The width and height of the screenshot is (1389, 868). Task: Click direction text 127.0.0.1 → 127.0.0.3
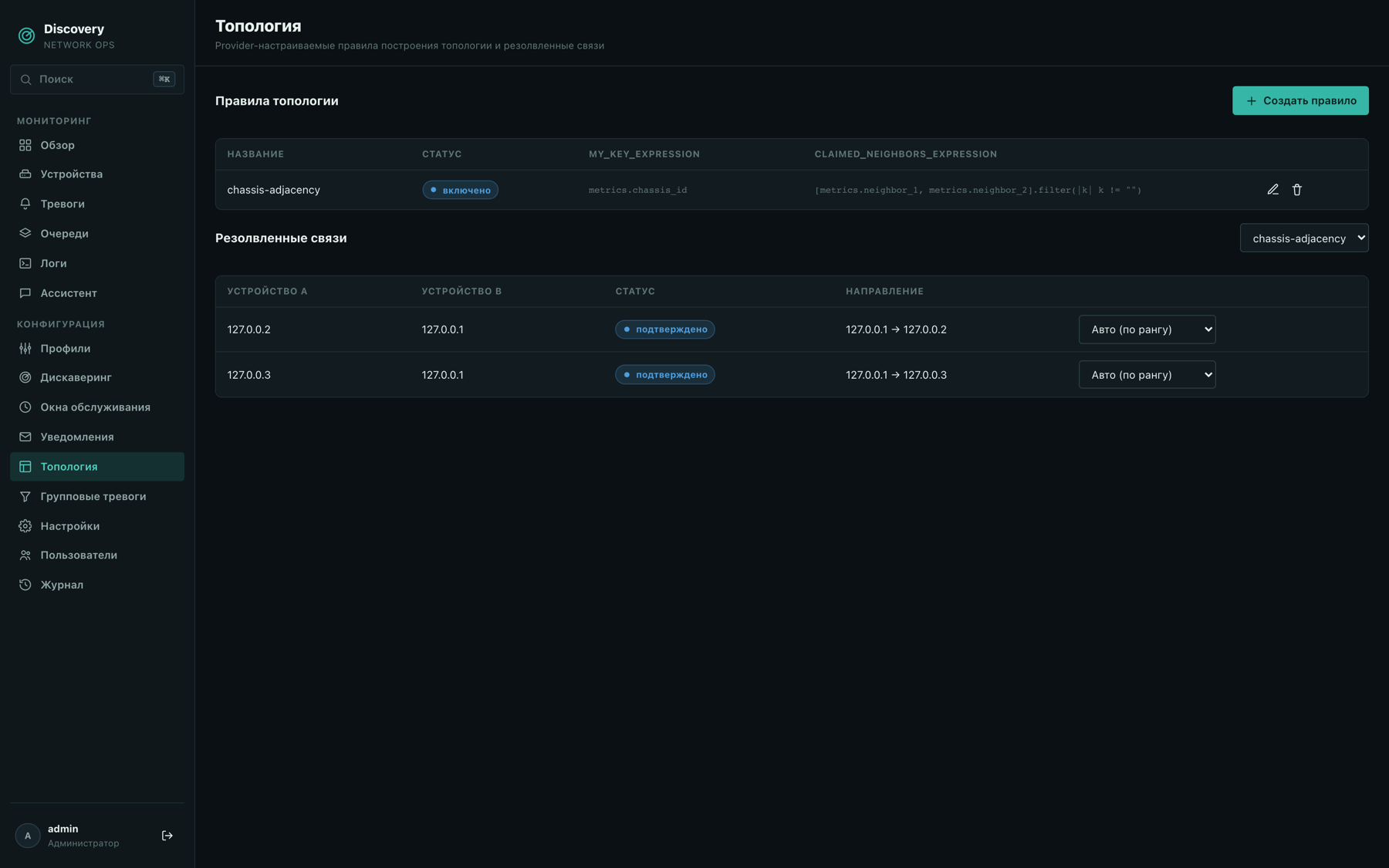click(896, 375)
